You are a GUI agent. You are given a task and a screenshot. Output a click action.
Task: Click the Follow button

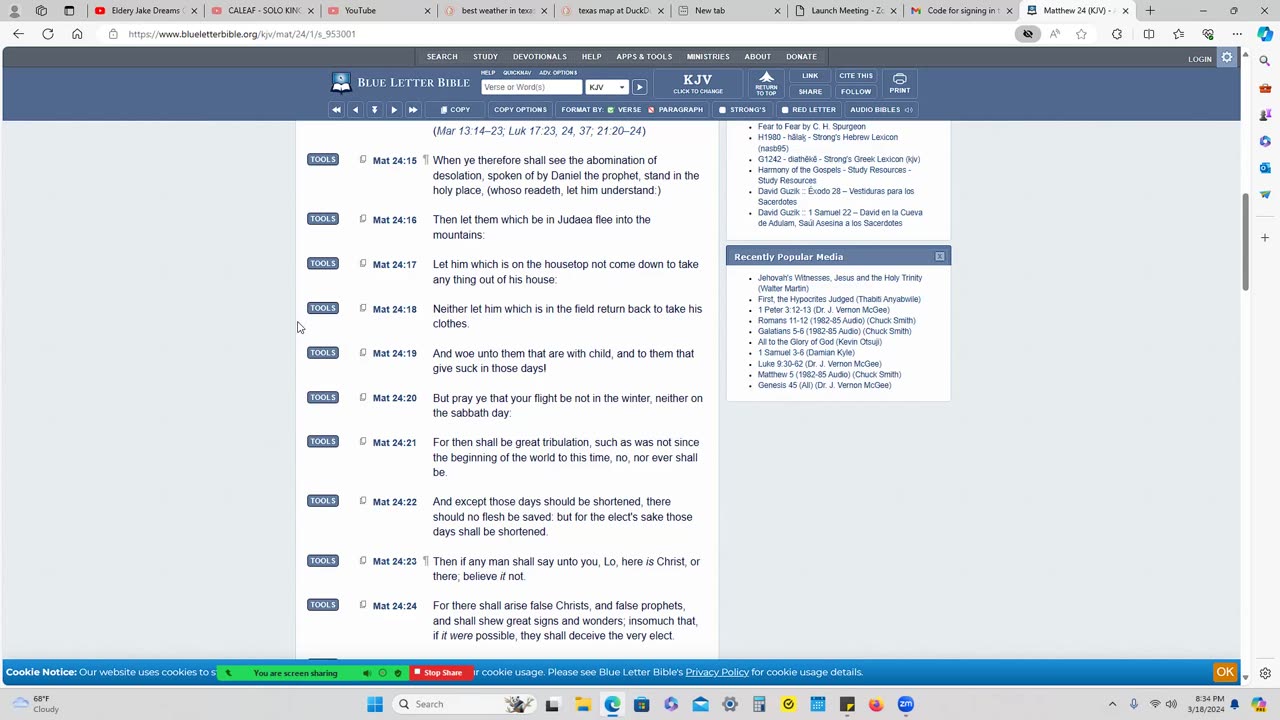(x=856, y=91)
